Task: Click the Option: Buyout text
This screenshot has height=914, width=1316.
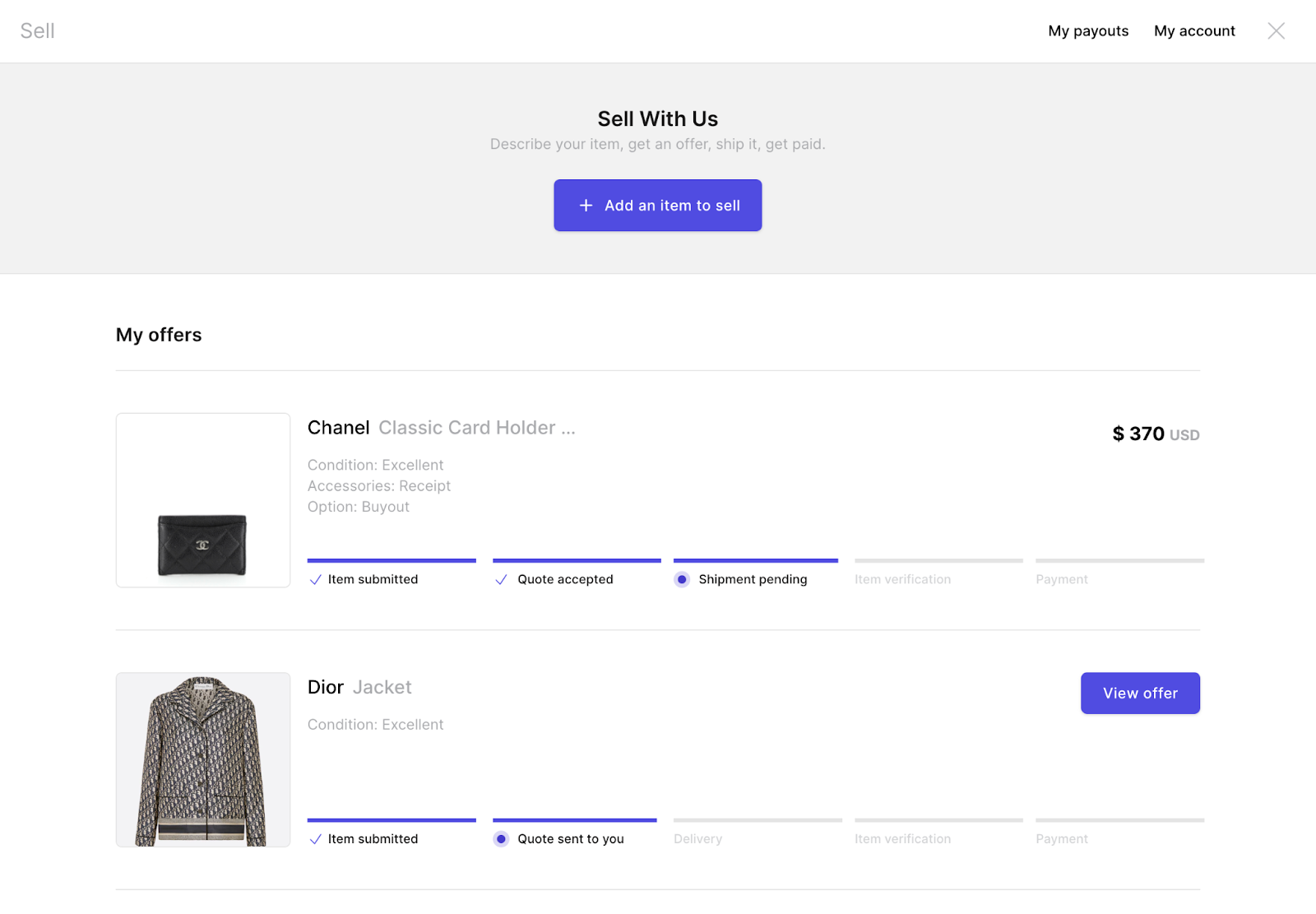Action: pyautogui.click(x=359, y=508)
